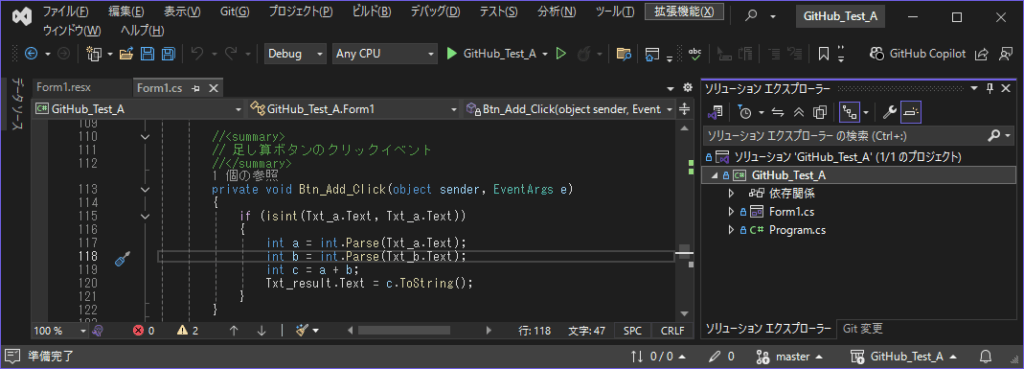Click the code cleanup broom icon
The height and width of the screenshot is (369, 1024).
(x=302, y=330)
